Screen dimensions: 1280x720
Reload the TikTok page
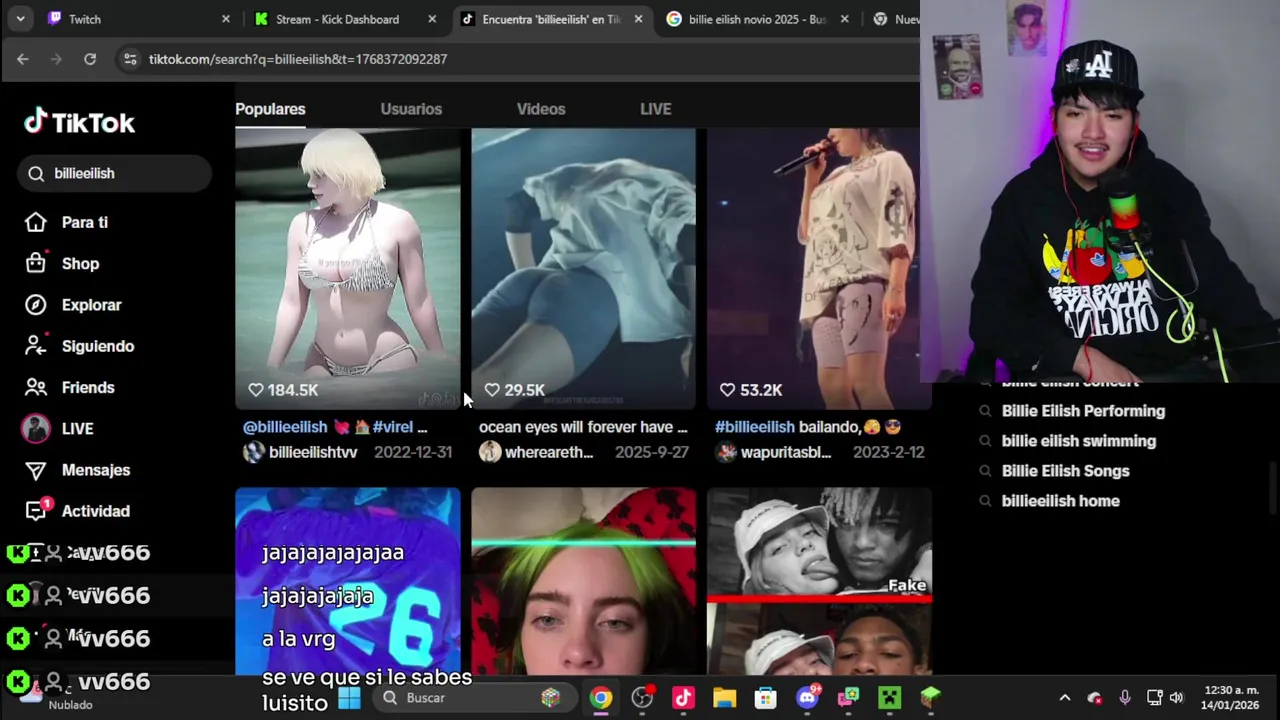(90, 59)
